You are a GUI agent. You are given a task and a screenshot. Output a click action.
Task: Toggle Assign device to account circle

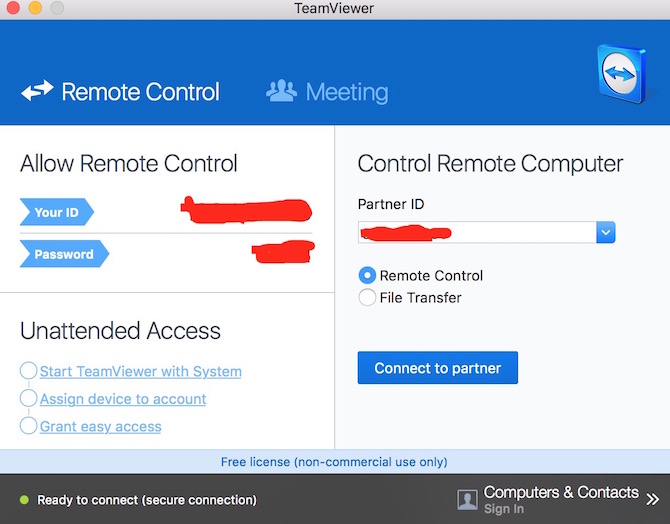(29, 399)
